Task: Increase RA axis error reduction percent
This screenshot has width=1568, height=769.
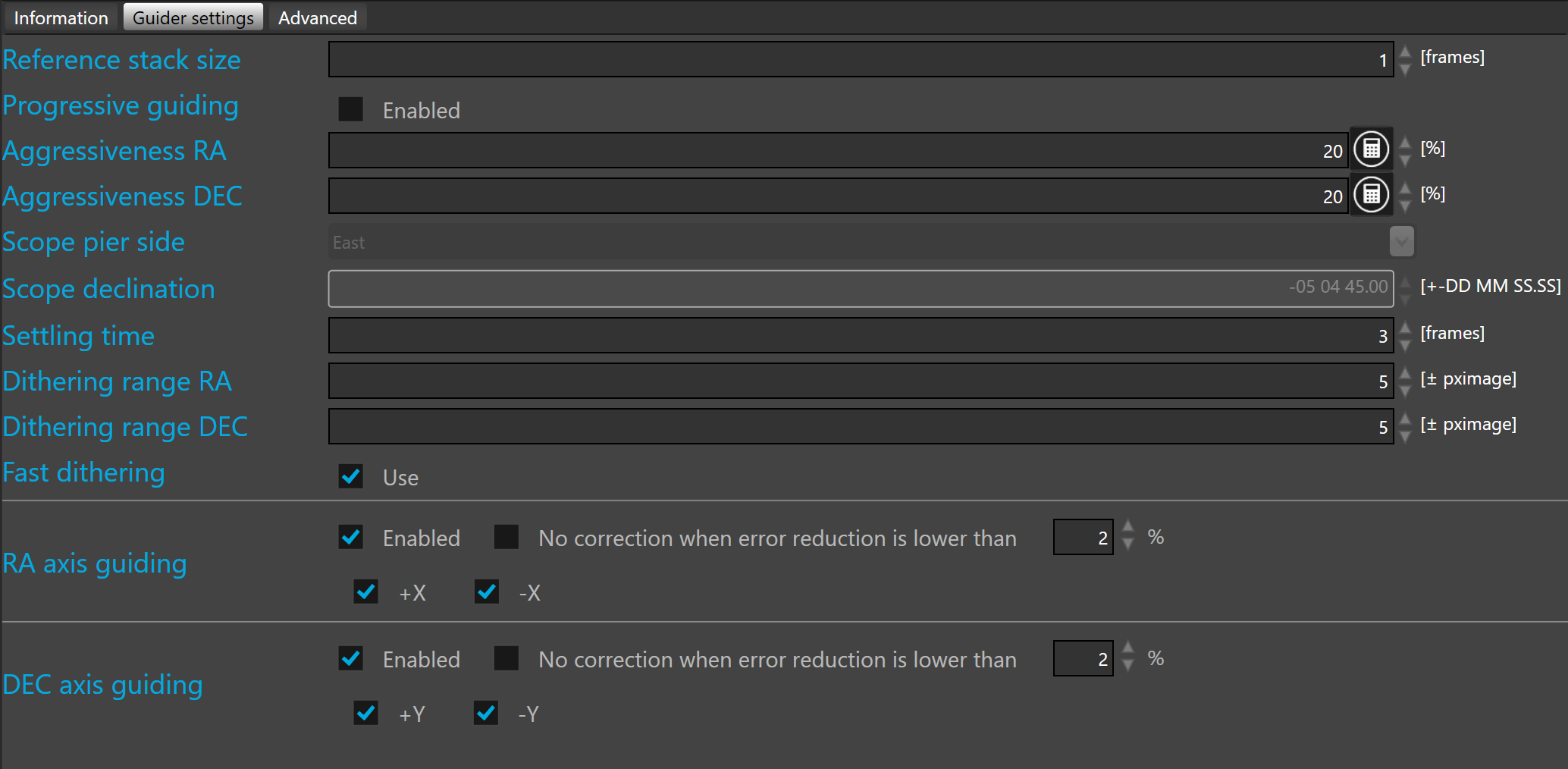Action: coord(1127,528)
